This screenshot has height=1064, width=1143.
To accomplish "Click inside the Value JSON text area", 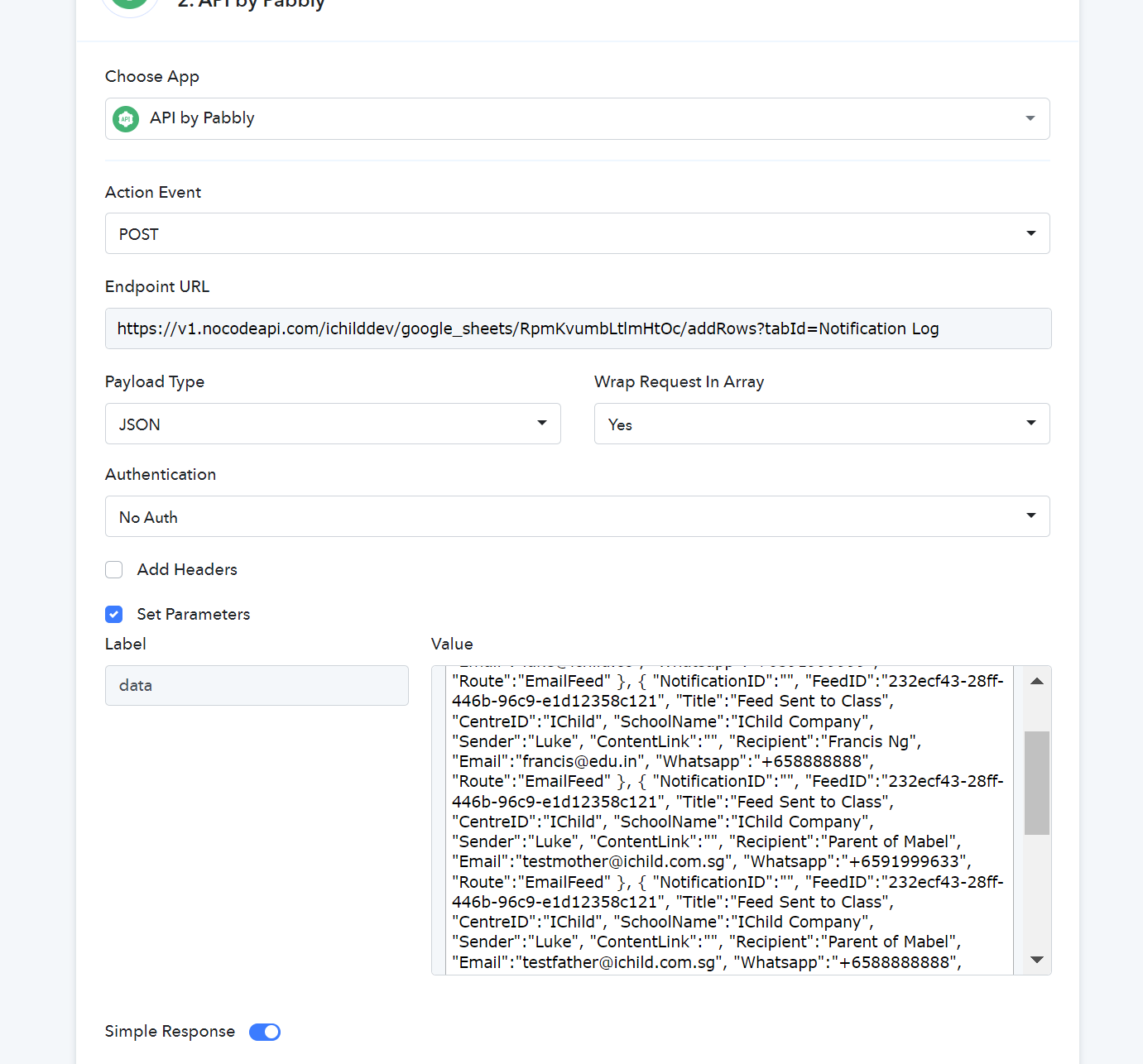I will (728, 821).
